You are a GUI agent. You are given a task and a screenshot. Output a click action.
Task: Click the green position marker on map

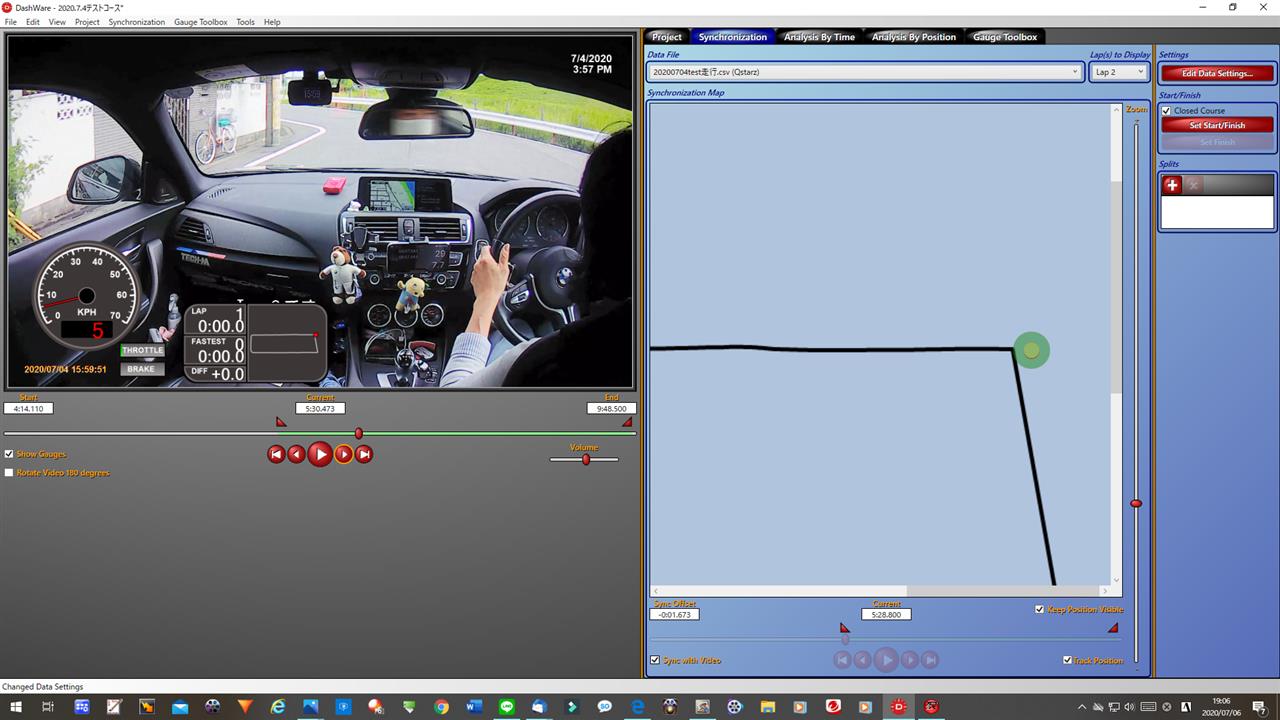1031,350
